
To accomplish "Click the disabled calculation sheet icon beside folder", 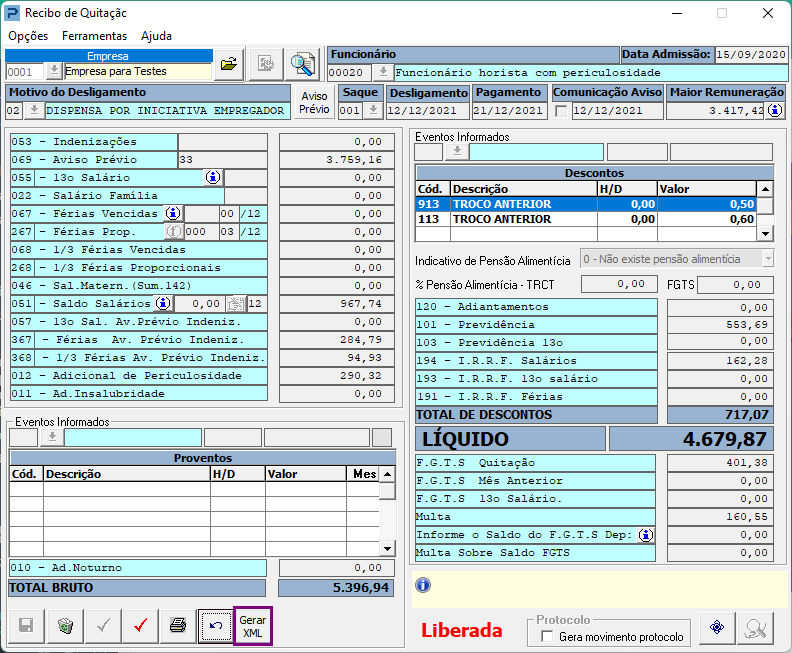I will pos(266,64).
